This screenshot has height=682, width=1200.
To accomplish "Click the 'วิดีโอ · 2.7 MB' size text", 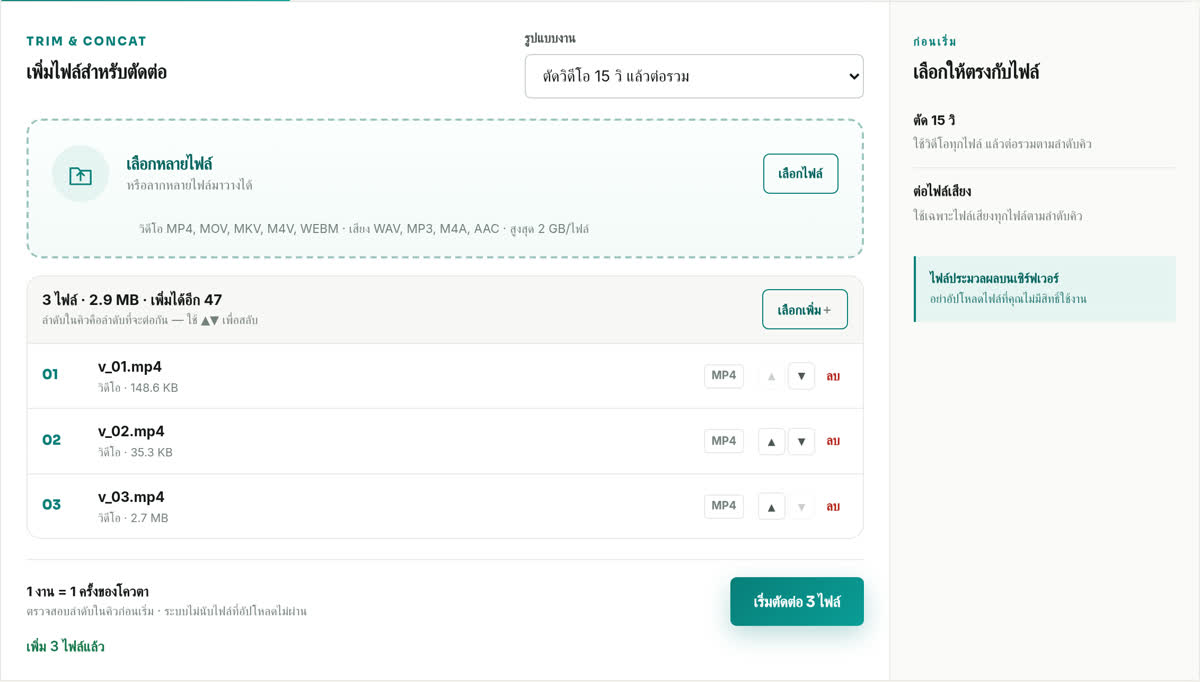I will pos(133,519).
